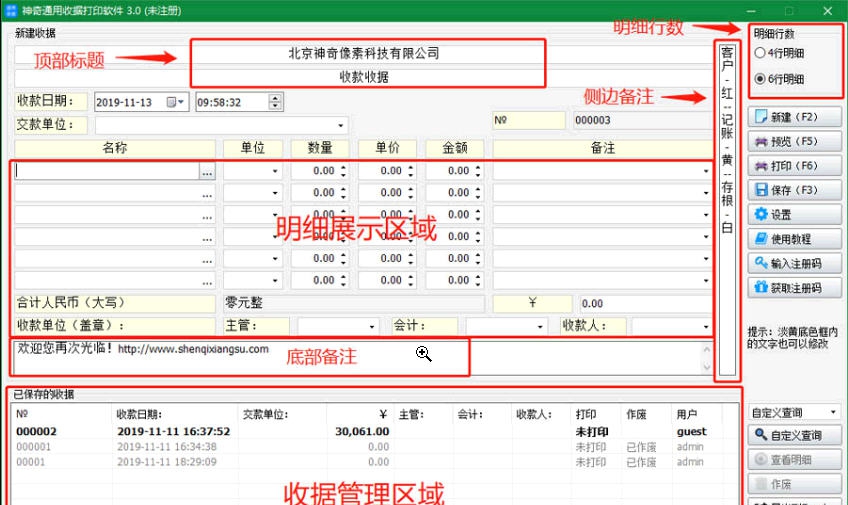Click the 输入注册码 button
The width and height of the screenshot is (848, 505).
[794, 263]
